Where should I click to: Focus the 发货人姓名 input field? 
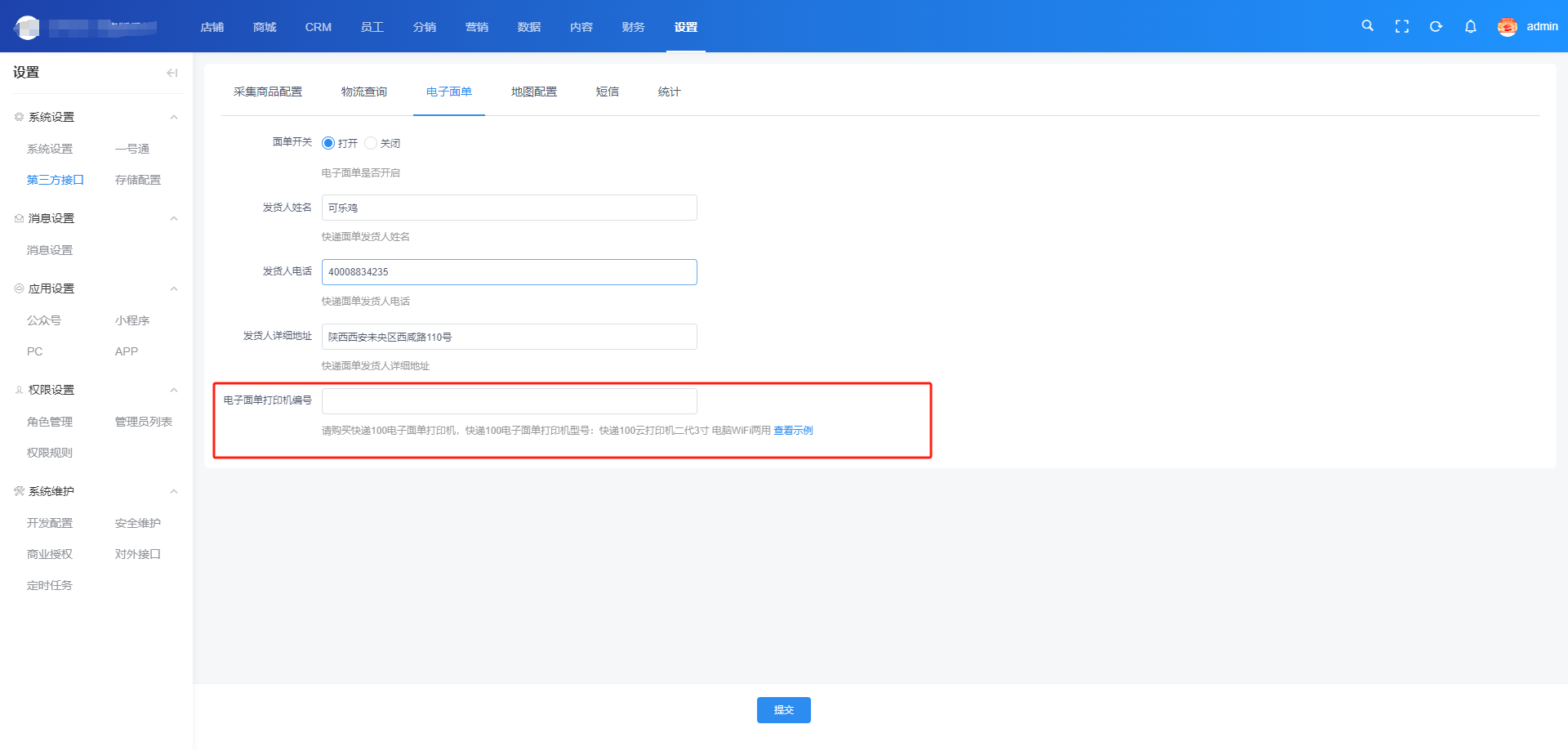coord(510,208)
